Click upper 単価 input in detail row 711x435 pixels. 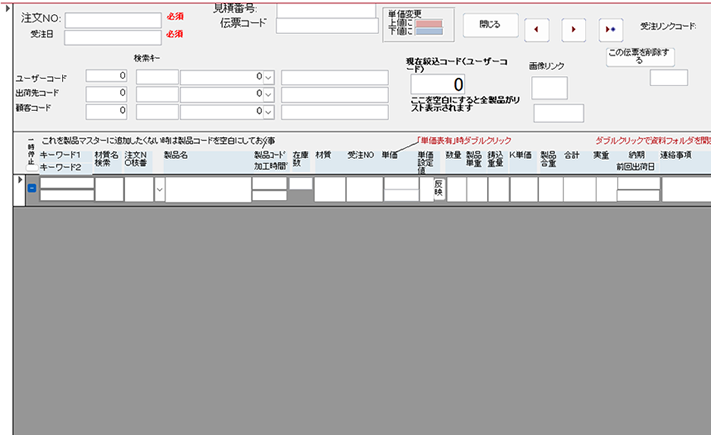pos(401,183)
